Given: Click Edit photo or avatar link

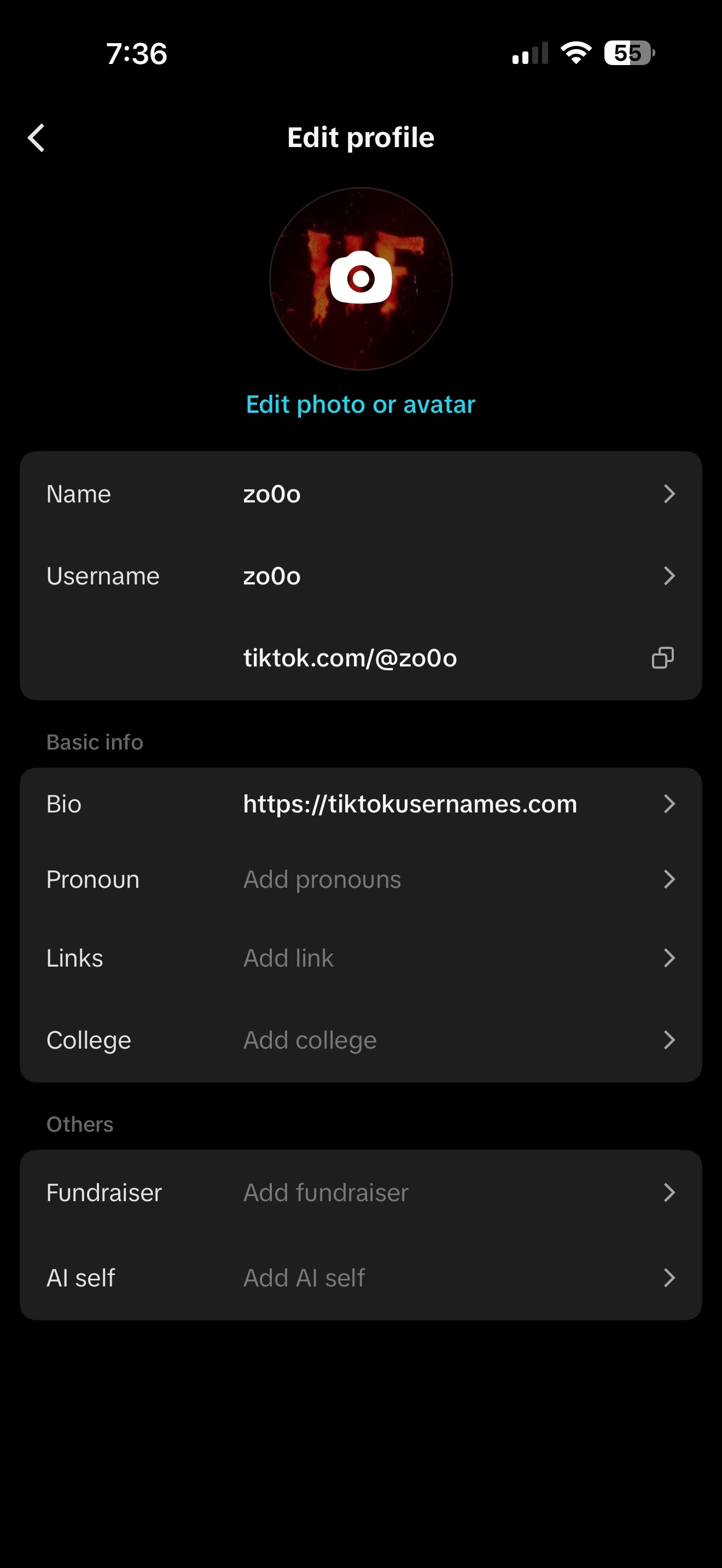Looking at the screenshot, I should pos(360,405).
